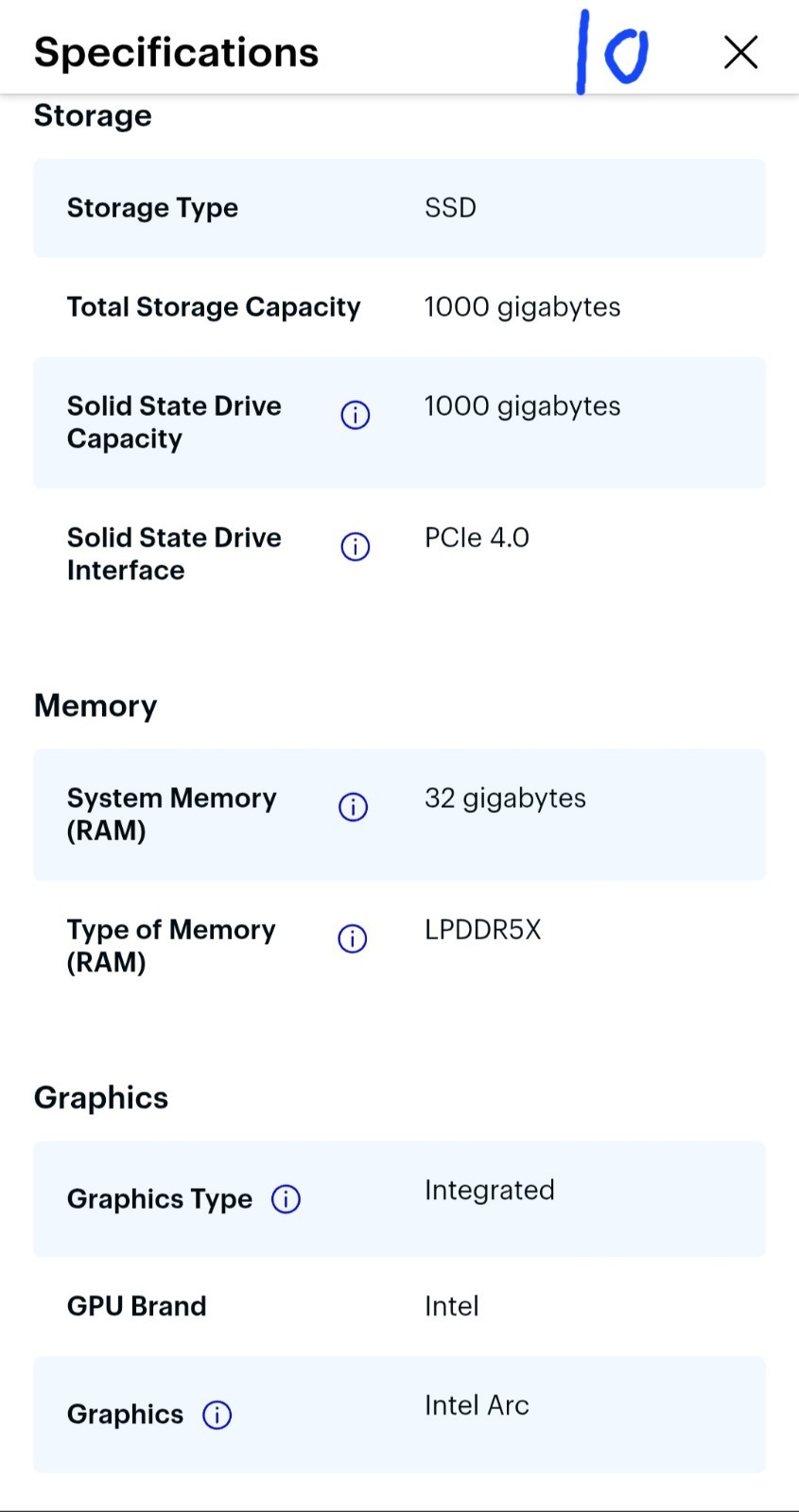
Task: Click the Memory section heading
Action: (96, 706)
